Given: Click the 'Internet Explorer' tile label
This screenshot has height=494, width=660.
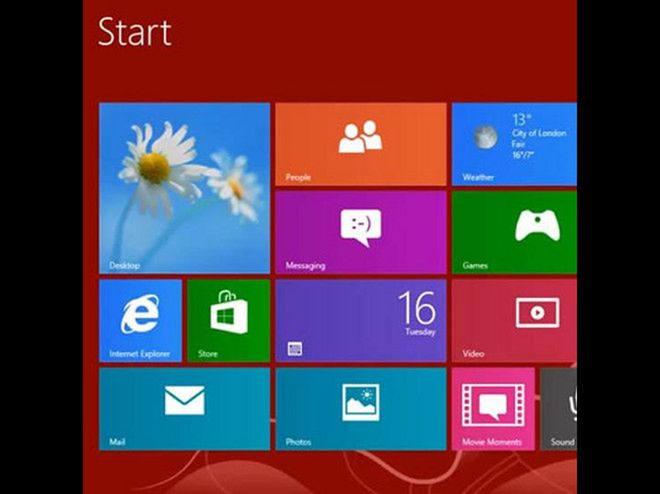Looking at the screenshot, I should pos(139,354).
